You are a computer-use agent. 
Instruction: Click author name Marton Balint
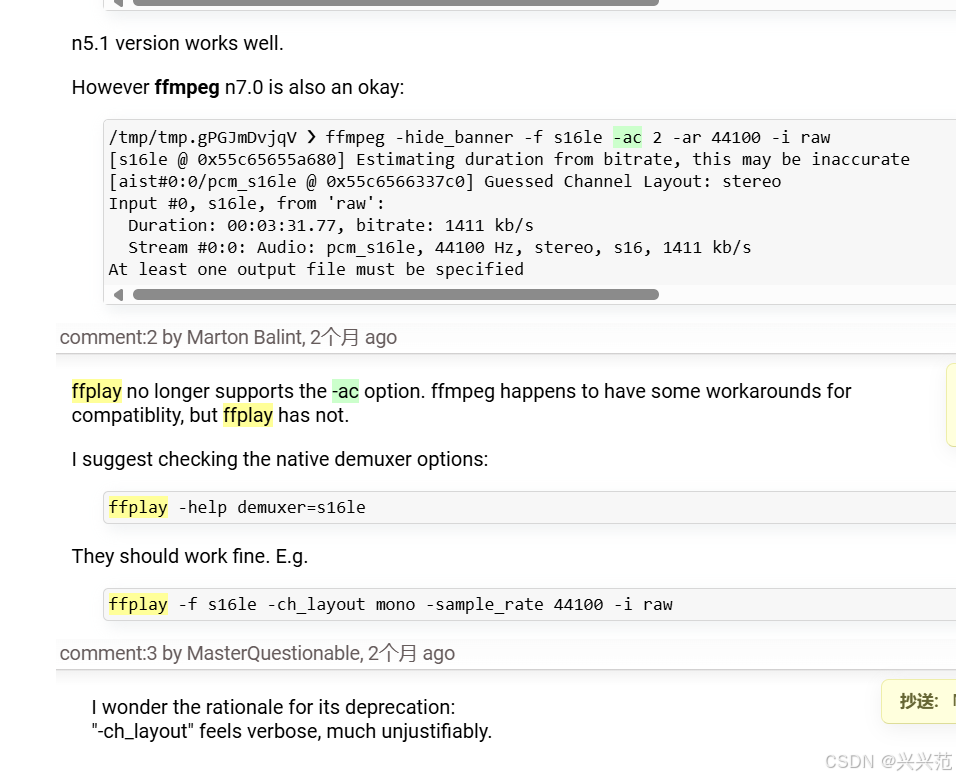click(244, 337)
